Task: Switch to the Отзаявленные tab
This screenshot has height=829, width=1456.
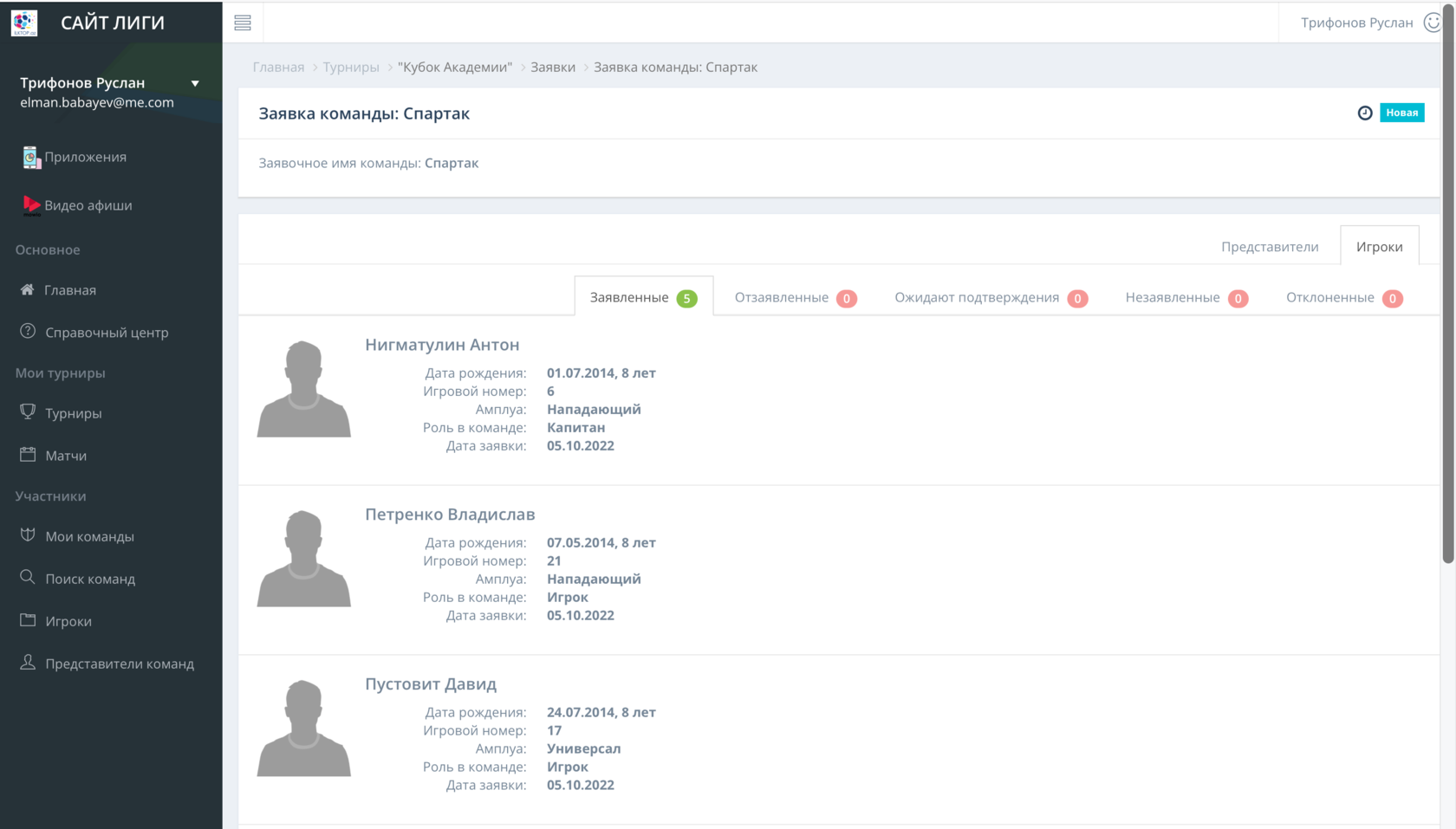Action: (x=796, y=297)
